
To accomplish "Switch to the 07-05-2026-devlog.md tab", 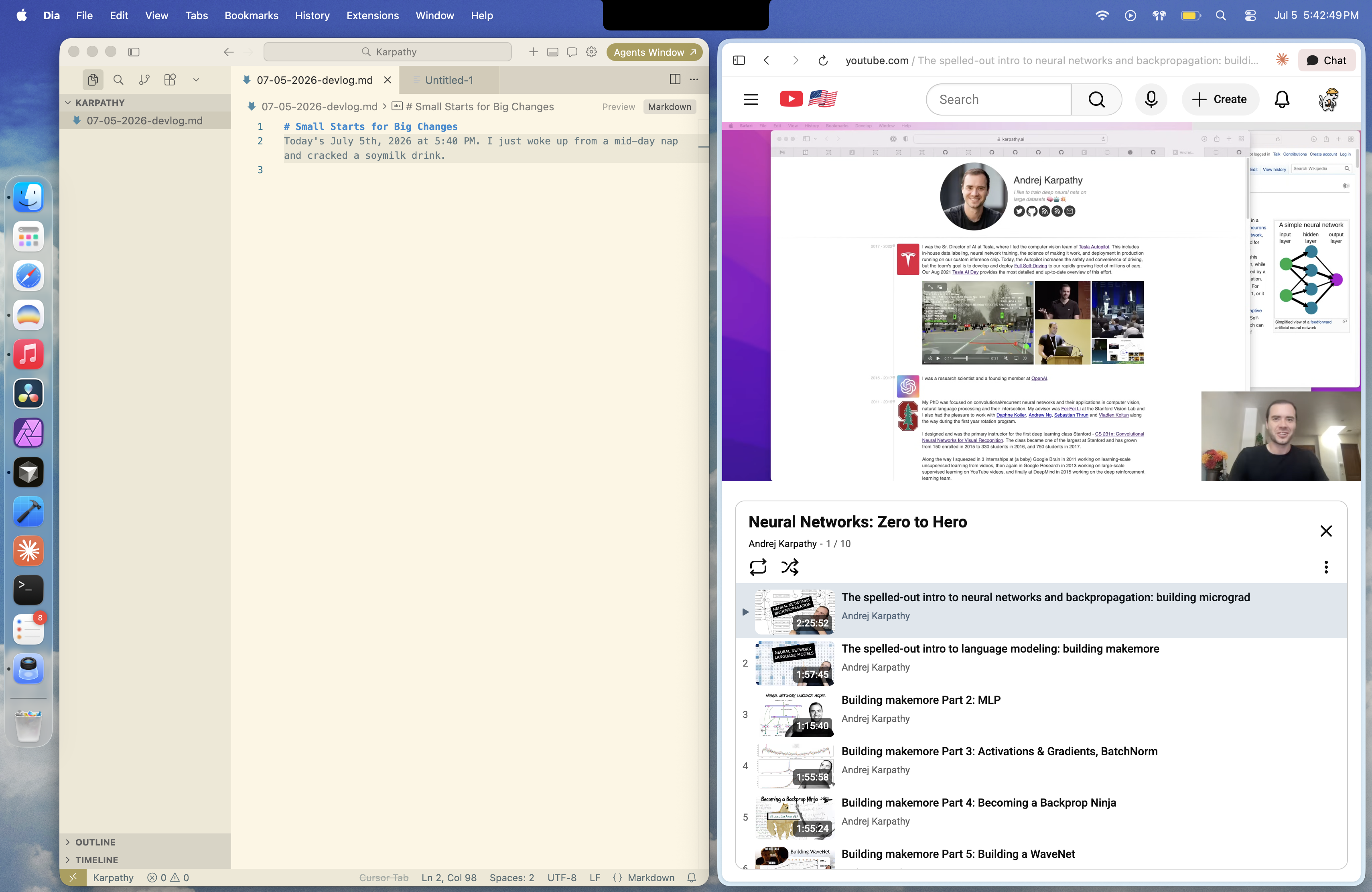I will [x=315, y=80].
